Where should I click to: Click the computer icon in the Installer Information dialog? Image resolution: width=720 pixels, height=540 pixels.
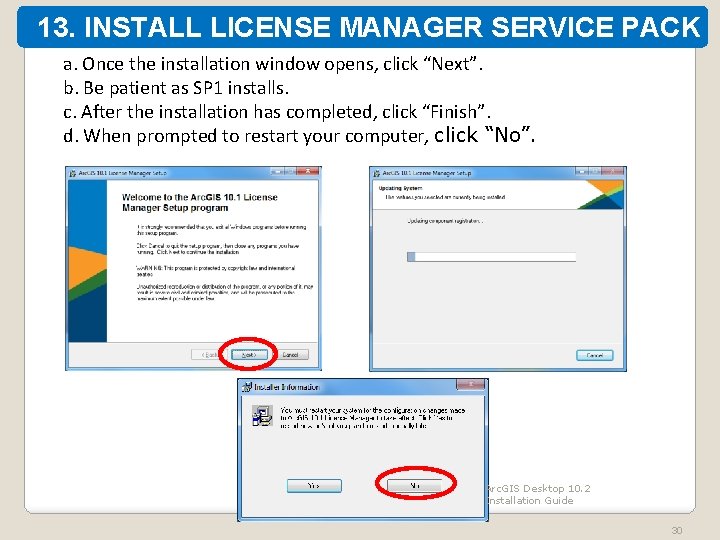click(262, 416)
